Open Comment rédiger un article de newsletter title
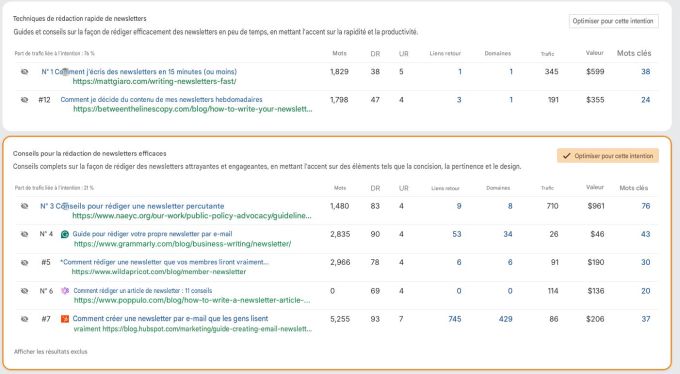Image resolution: width=680 pixels, height=374 pixels. [143, 291]
